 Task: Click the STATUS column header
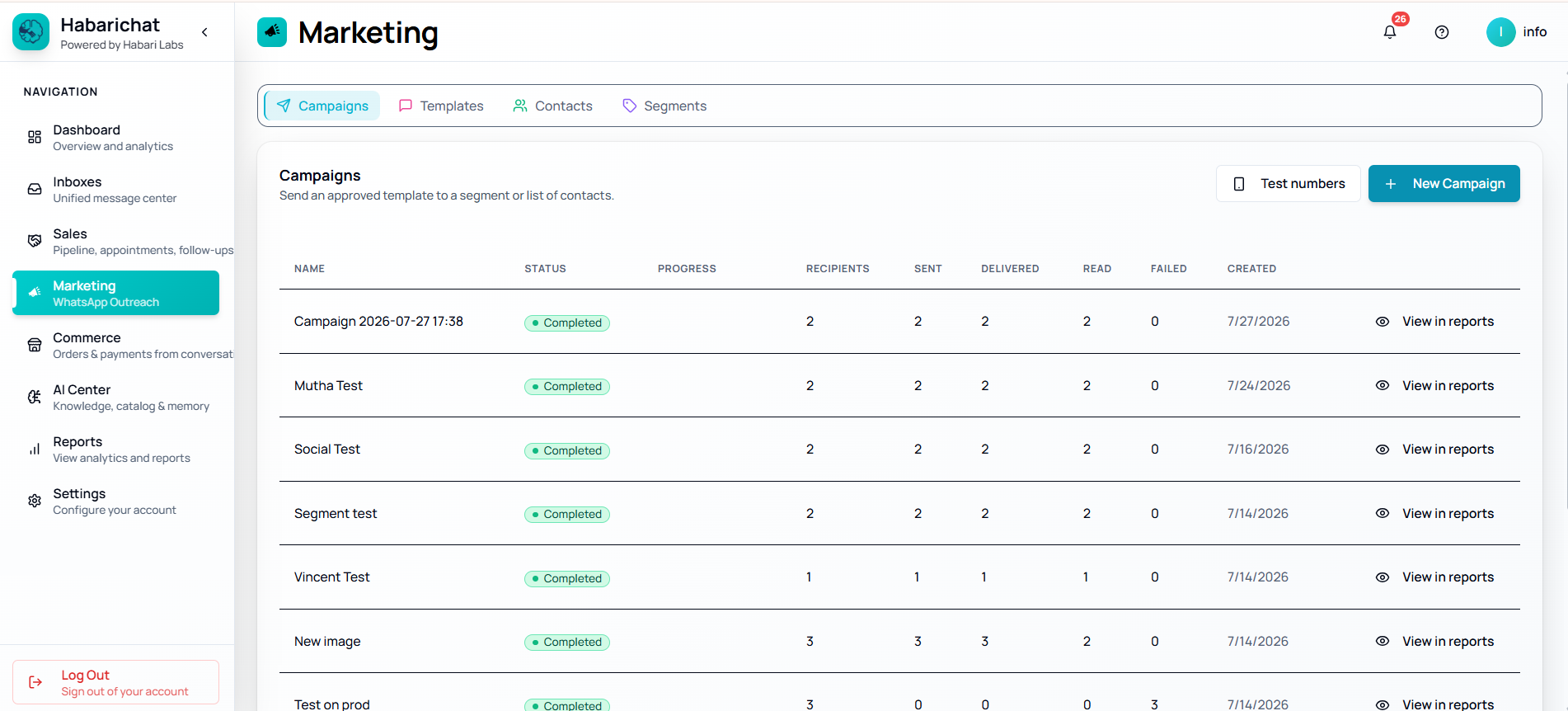(545, 269)
